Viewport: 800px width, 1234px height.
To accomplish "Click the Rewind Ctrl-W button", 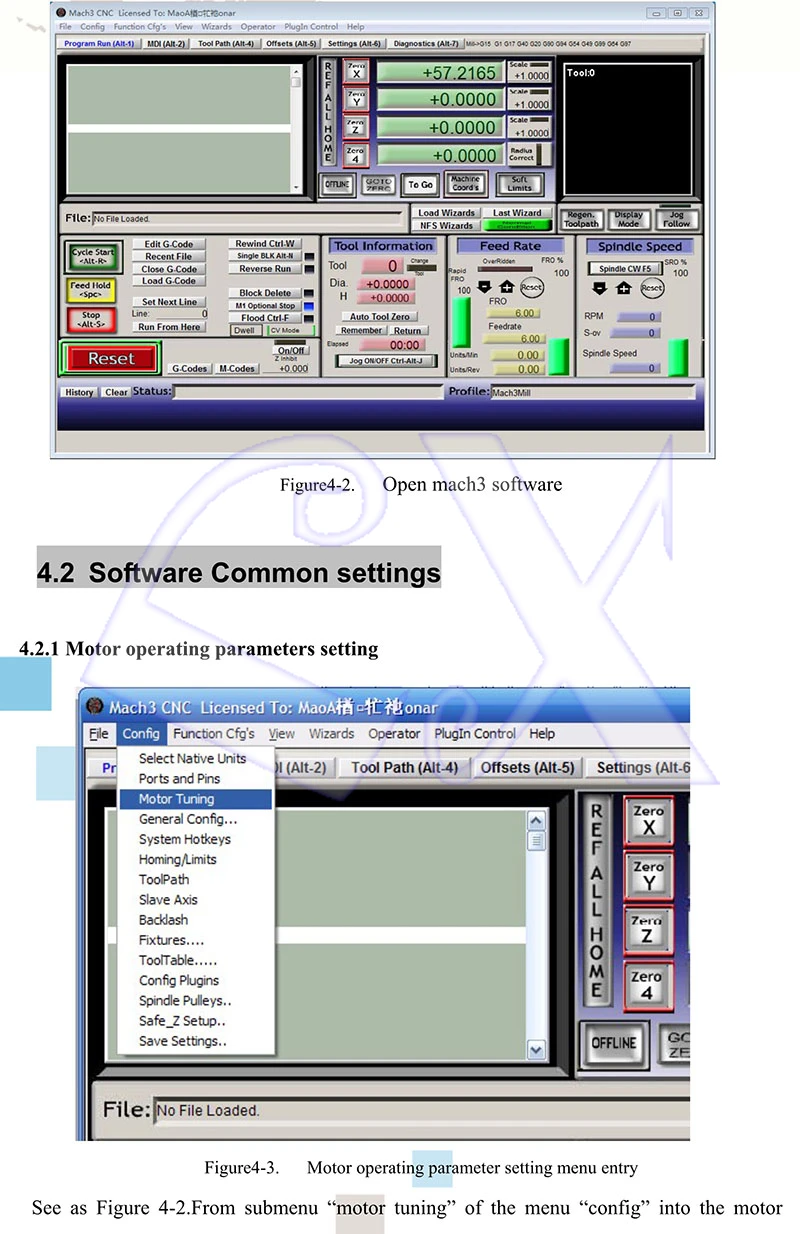I will (265, 243).
